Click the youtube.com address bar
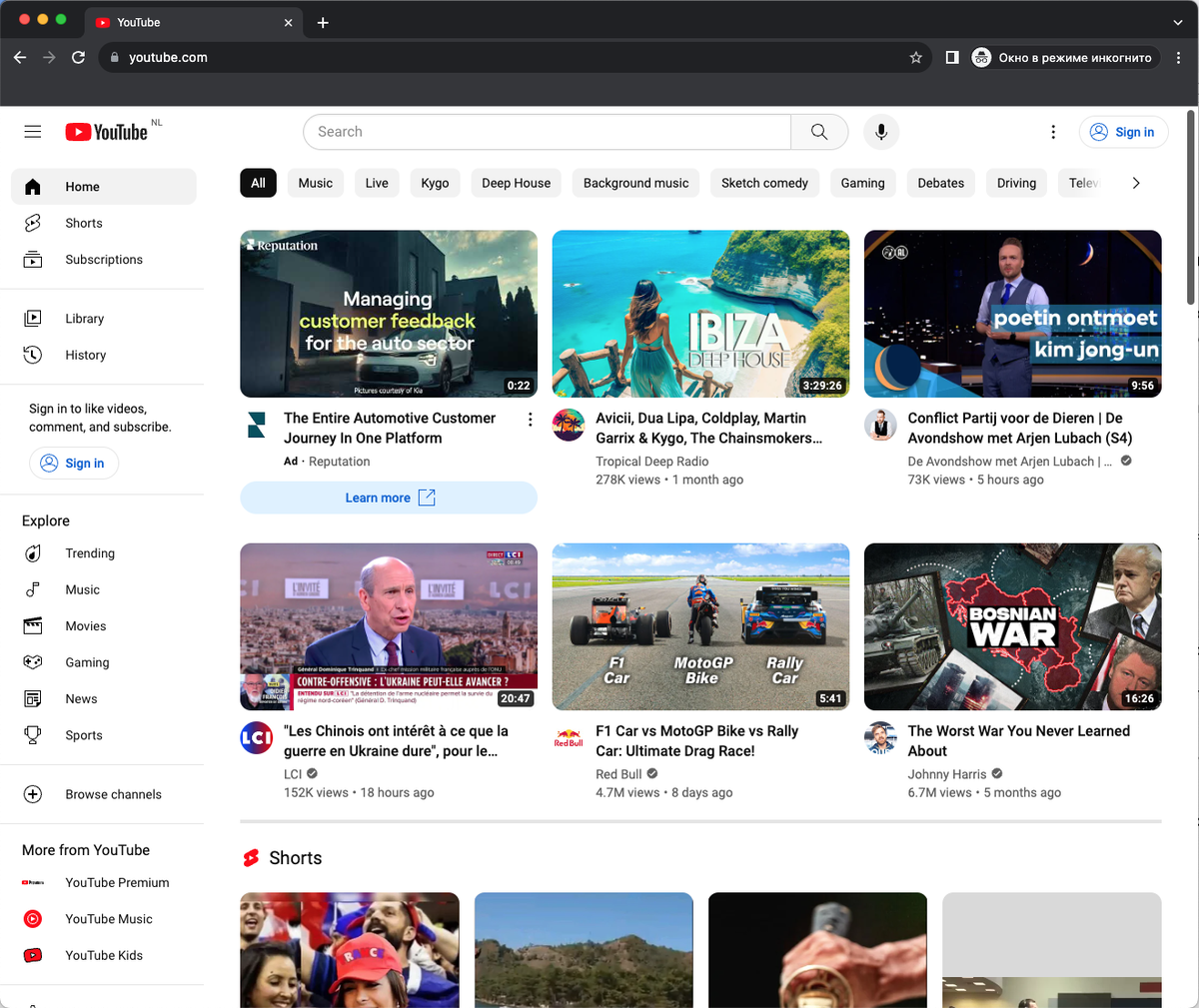Viewport: 1199px width, 1008px height. [515, 57]
